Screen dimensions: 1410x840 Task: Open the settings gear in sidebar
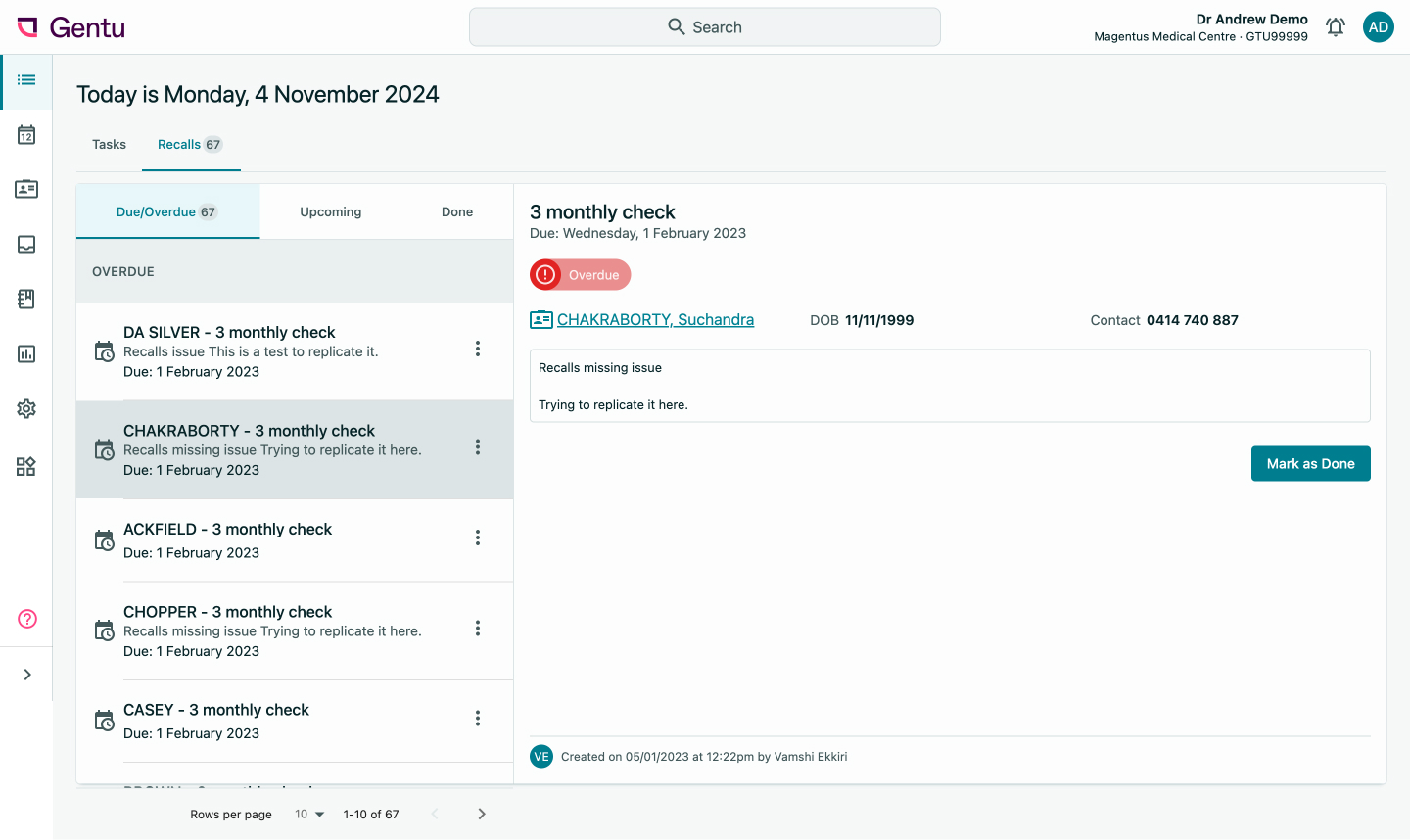coord(26,408)
